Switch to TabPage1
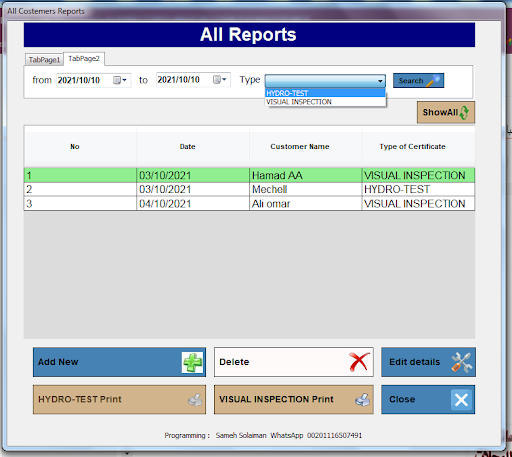The width and height of the screenshot is (512, 457). pyautogui.click(x=44, y=60)
